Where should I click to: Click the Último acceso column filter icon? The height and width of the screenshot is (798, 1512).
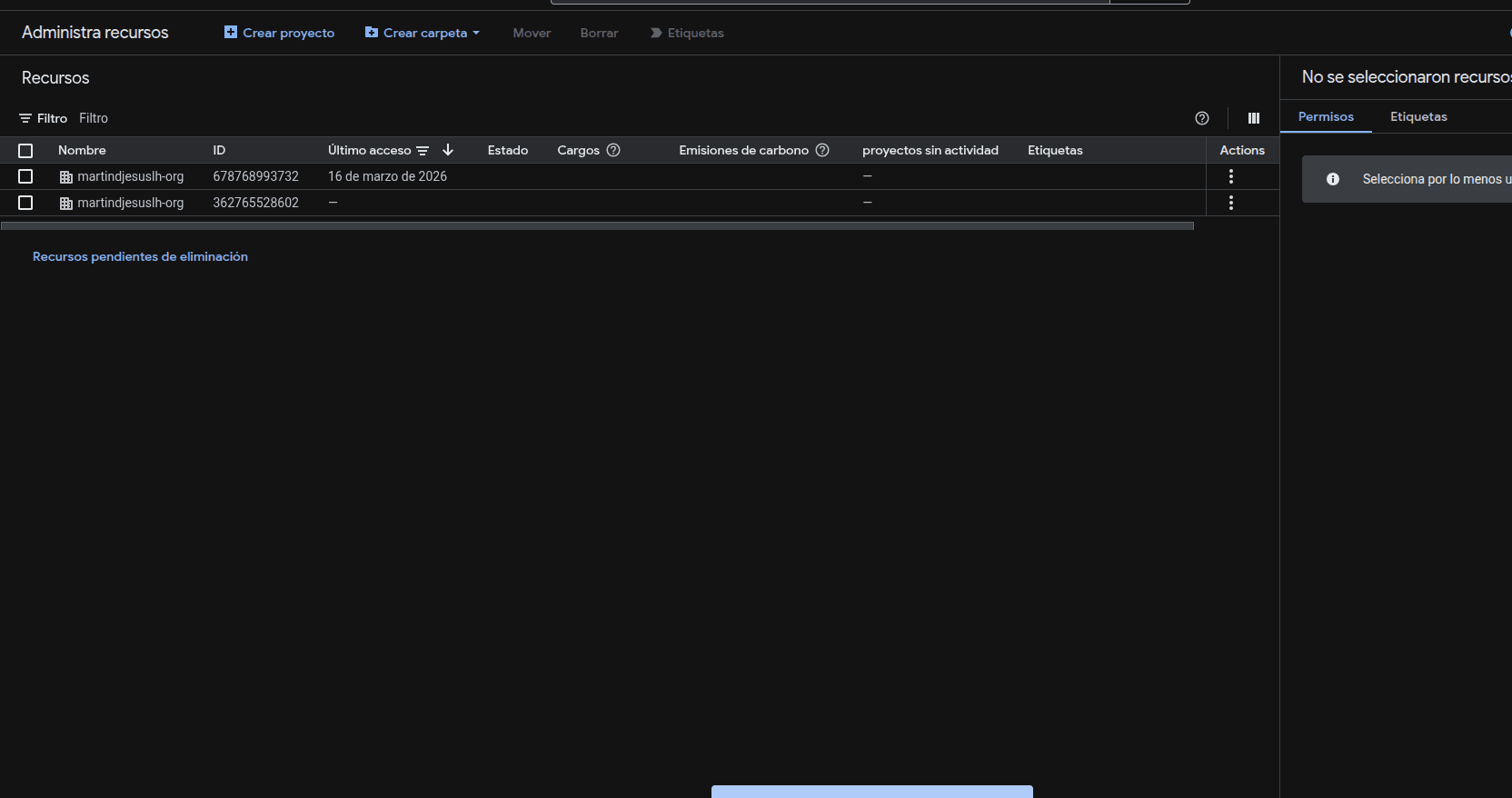tap(423, 151)
